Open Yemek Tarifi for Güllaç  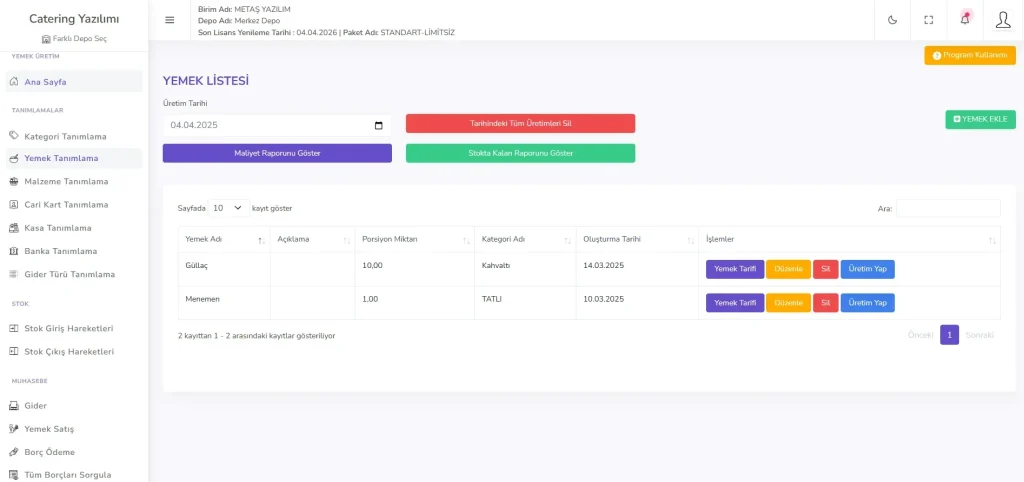[734, 269]
